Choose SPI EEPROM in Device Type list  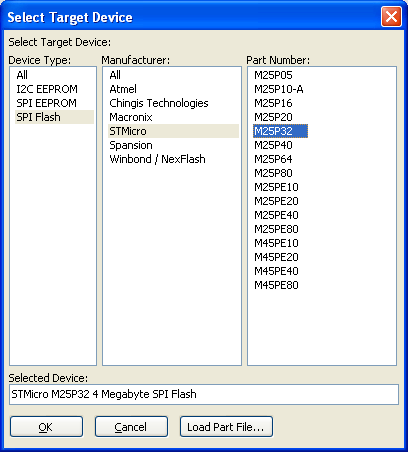[x=46, y=103]
